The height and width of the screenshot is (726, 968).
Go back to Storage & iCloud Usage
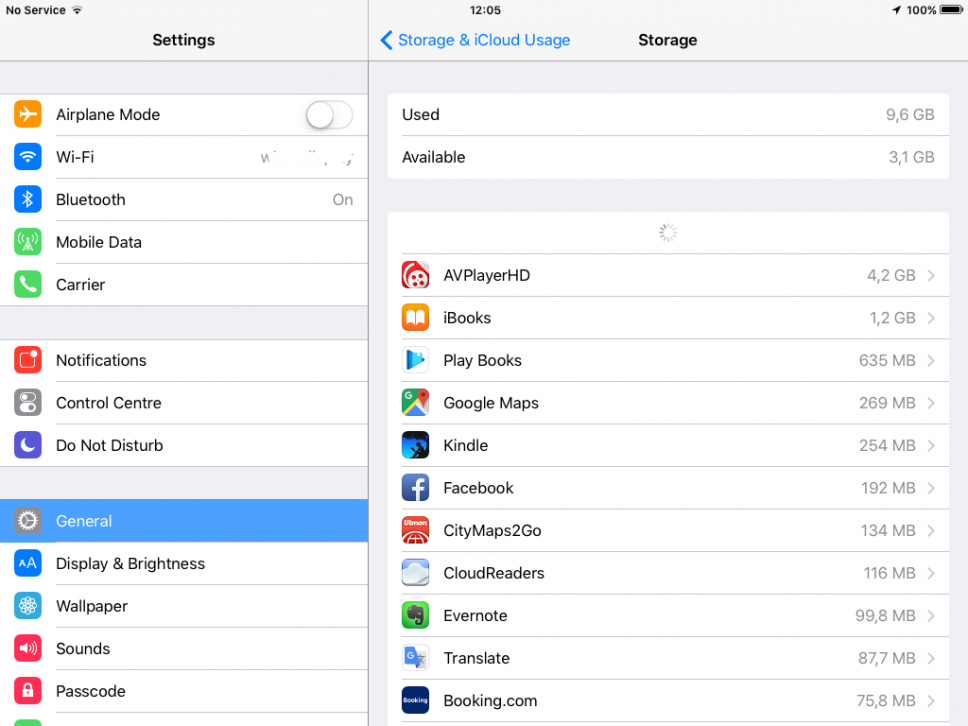(475, 40)
